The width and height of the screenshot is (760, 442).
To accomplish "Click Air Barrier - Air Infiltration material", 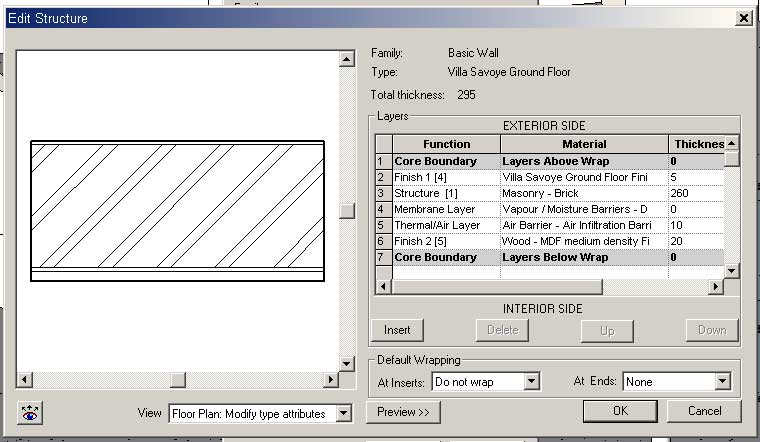I will pyautogui.click(x=584, y=225).
